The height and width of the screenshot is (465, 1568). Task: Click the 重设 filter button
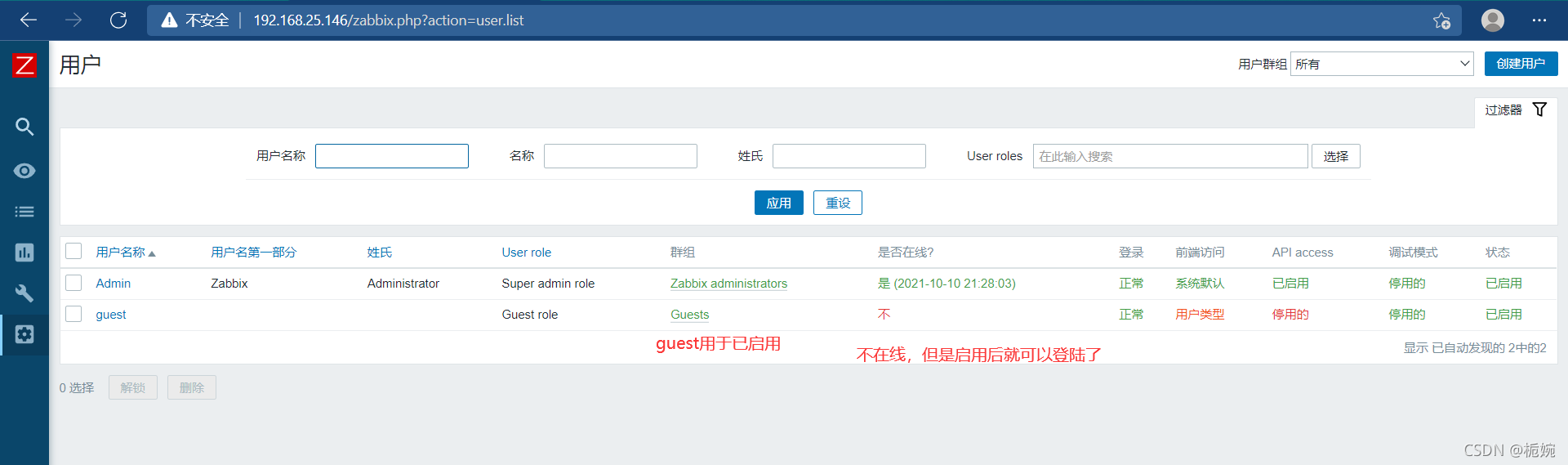(838, 203)
